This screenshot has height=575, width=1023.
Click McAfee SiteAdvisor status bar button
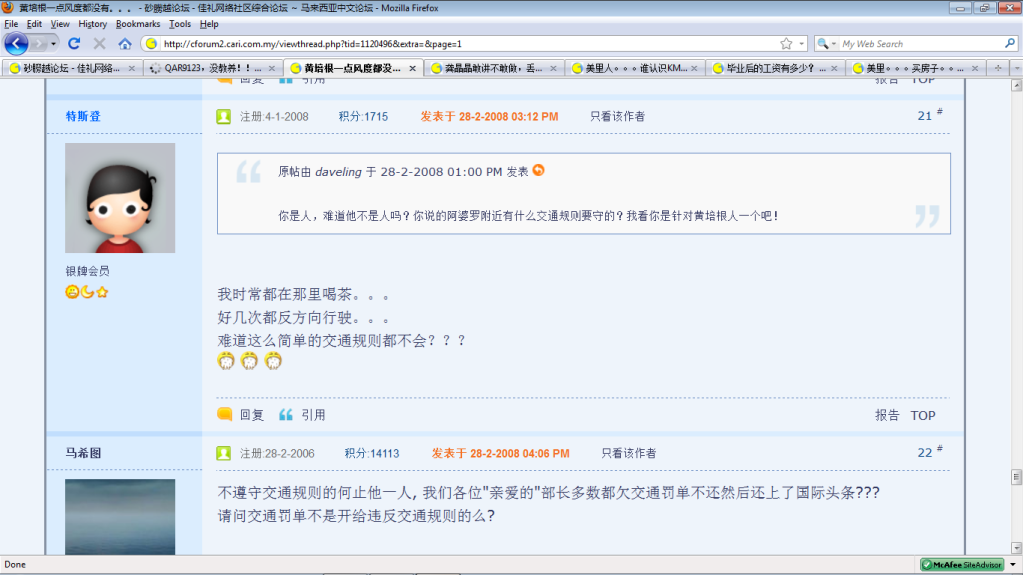961,565
